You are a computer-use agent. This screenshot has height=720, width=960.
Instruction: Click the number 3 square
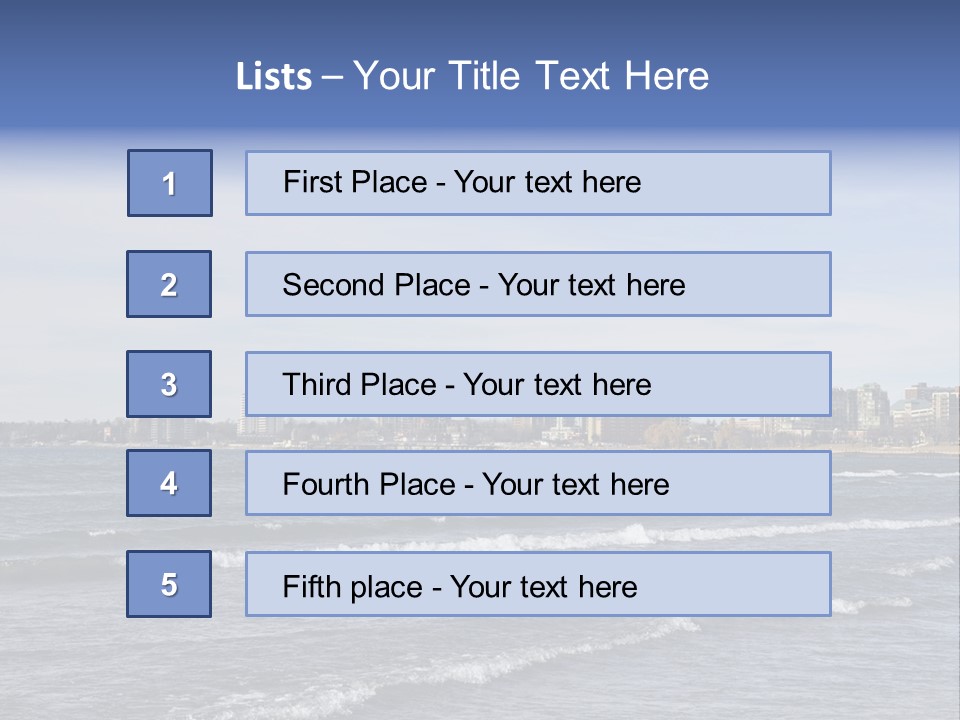[x=169, y=384]
